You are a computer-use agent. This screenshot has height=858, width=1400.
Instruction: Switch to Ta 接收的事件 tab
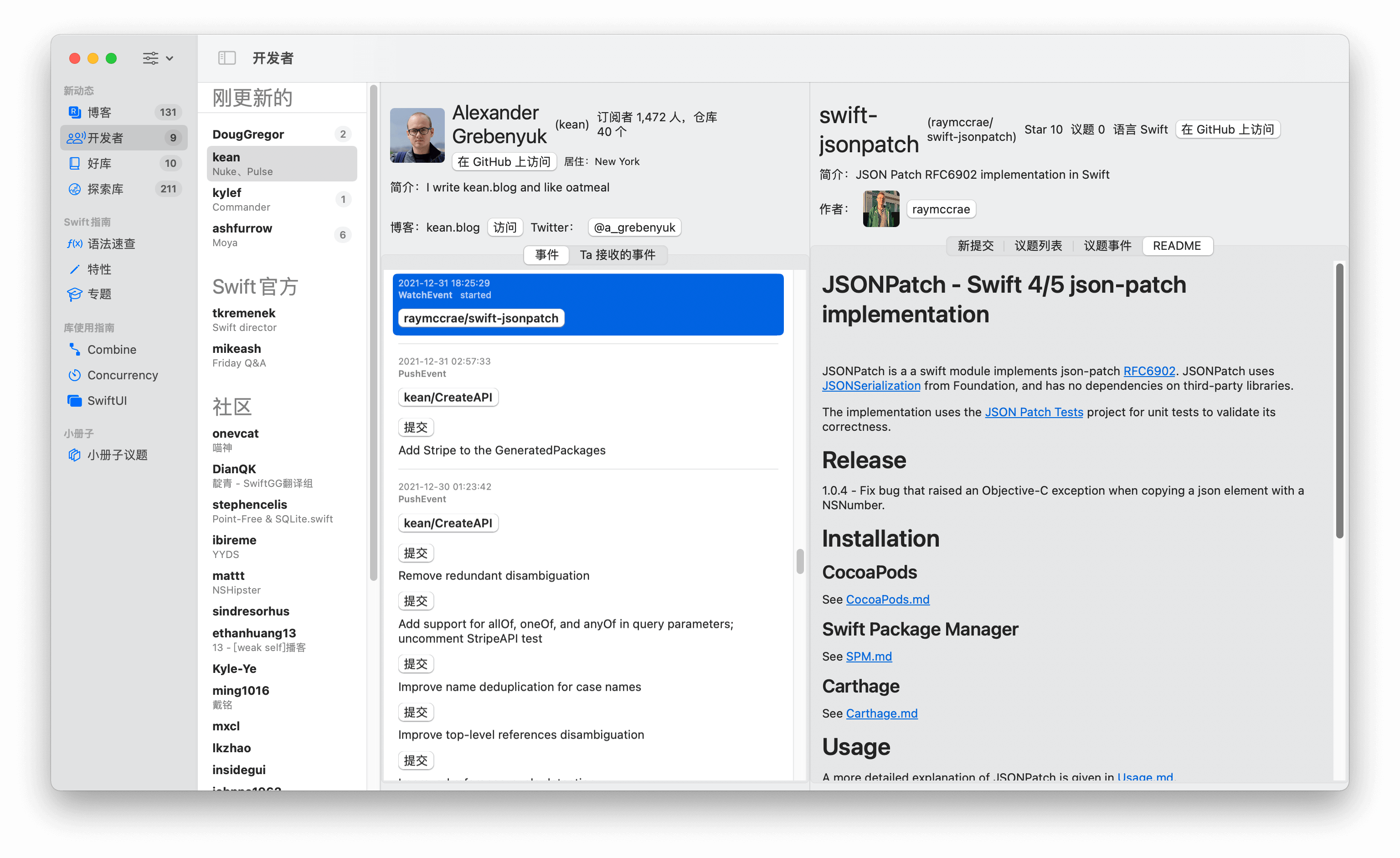(x=618, y=254)
